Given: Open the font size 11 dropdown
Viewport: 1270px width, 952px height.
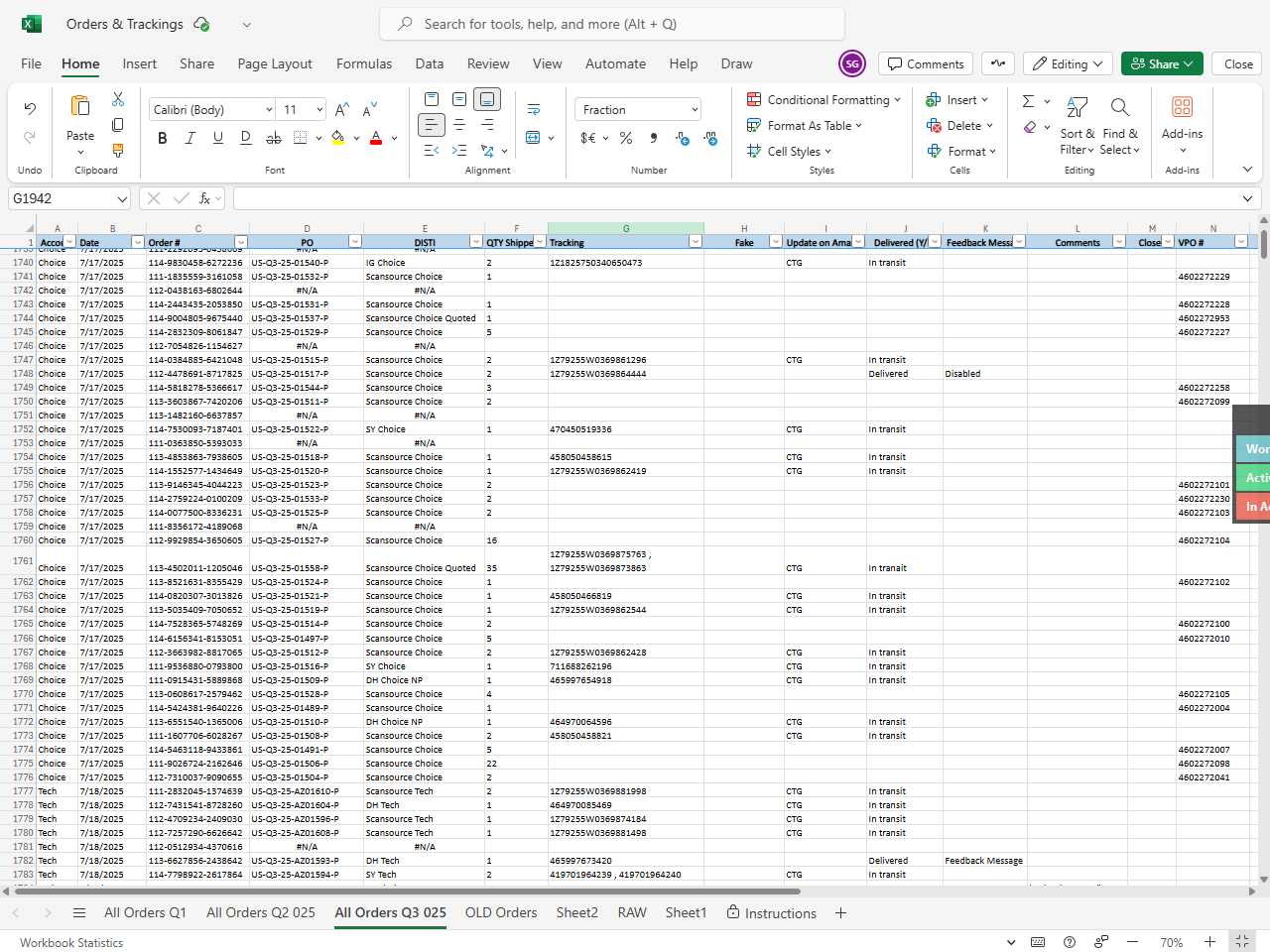Looking at the screenshot, I should 319,109.
